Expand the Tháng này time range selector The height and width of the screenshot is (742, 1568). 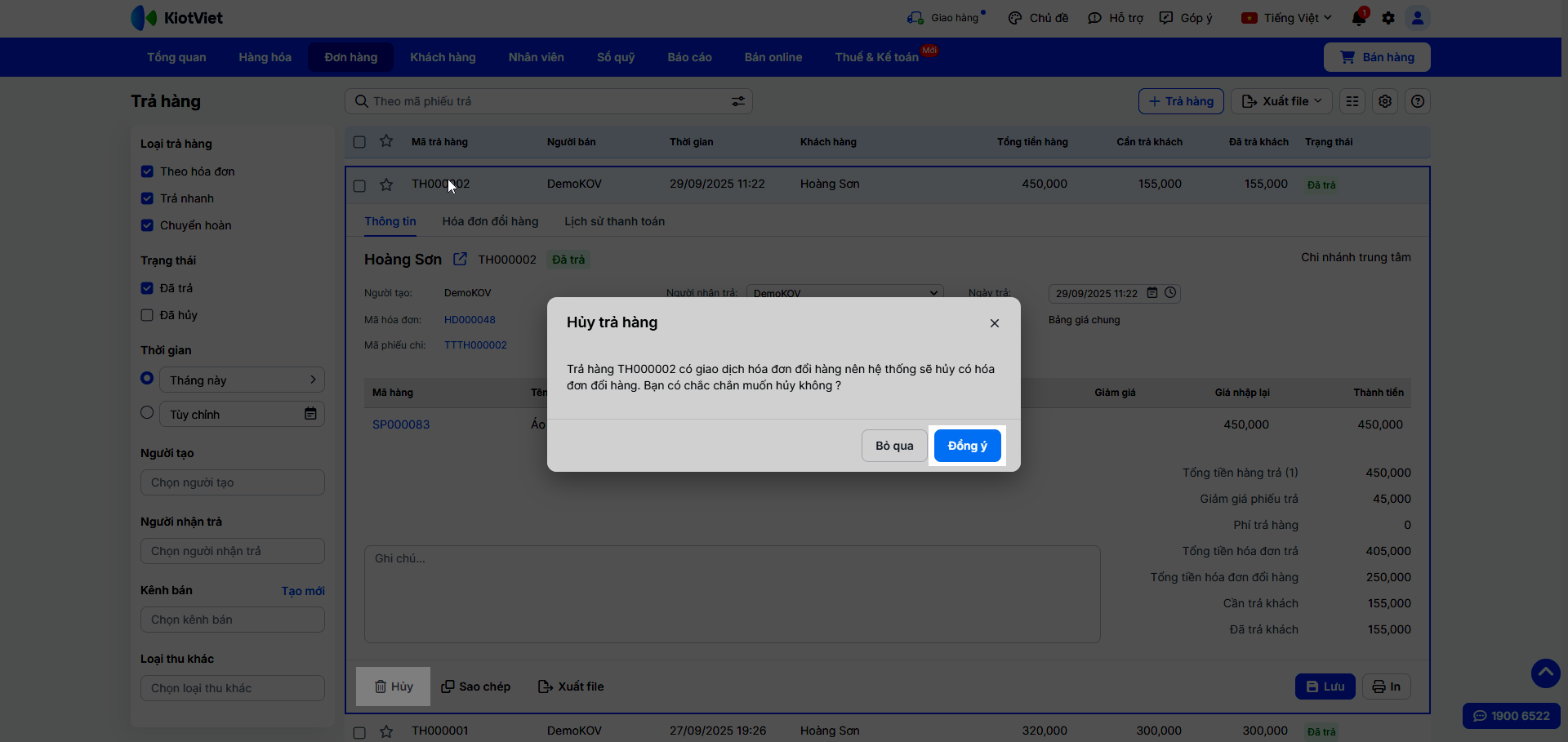(242, 380)
